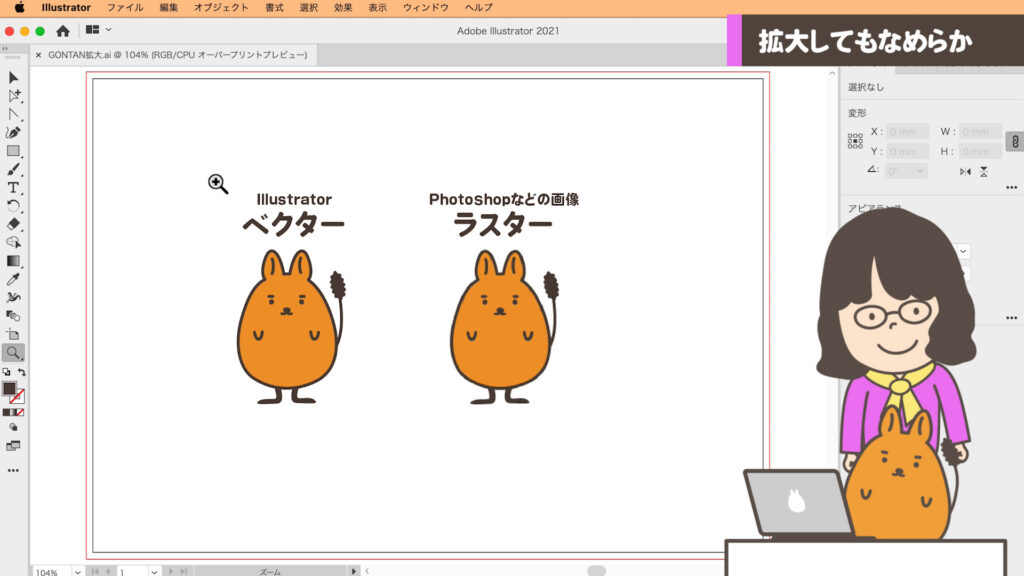Click the Gradient tool

[x=14, y=260]
